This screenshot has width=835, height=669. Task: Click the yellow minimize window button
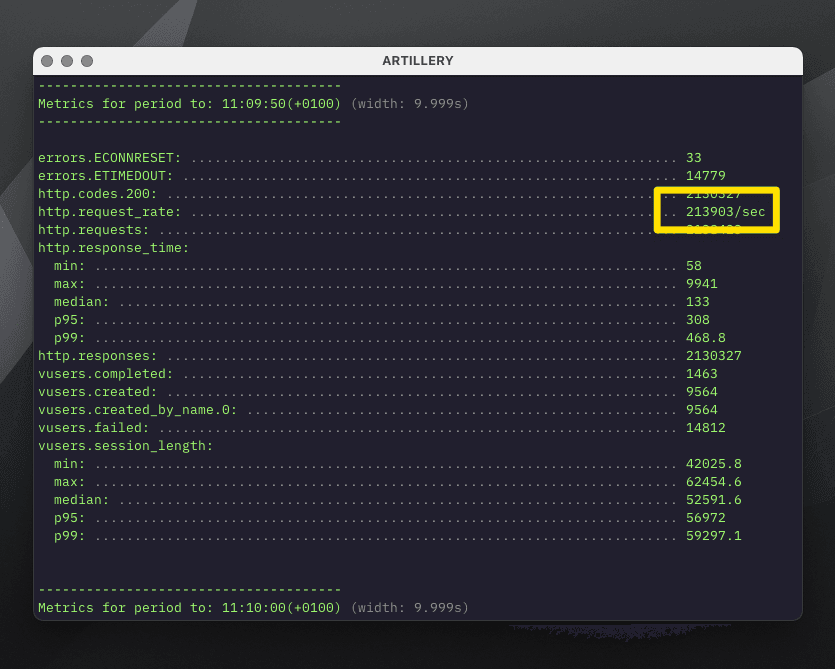67,61
